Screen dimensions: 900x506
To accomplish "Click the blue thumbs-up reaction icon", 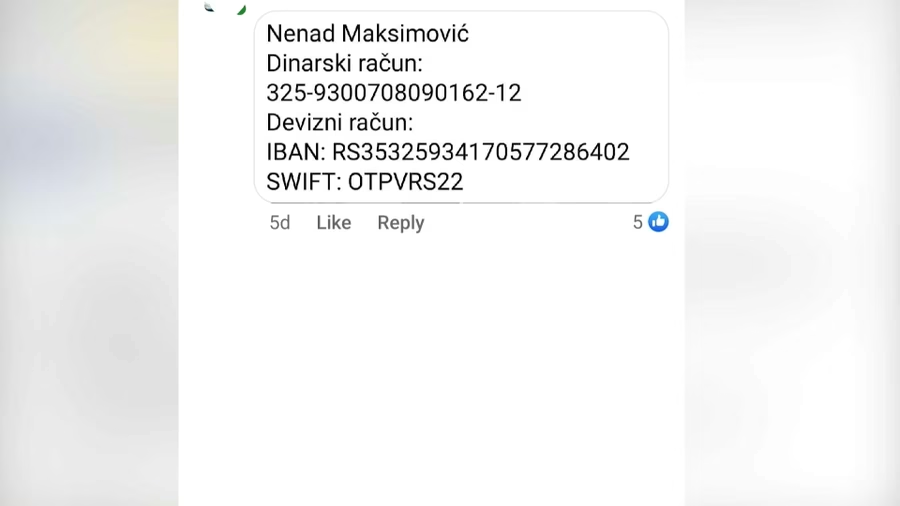I will tap(658, 222).
